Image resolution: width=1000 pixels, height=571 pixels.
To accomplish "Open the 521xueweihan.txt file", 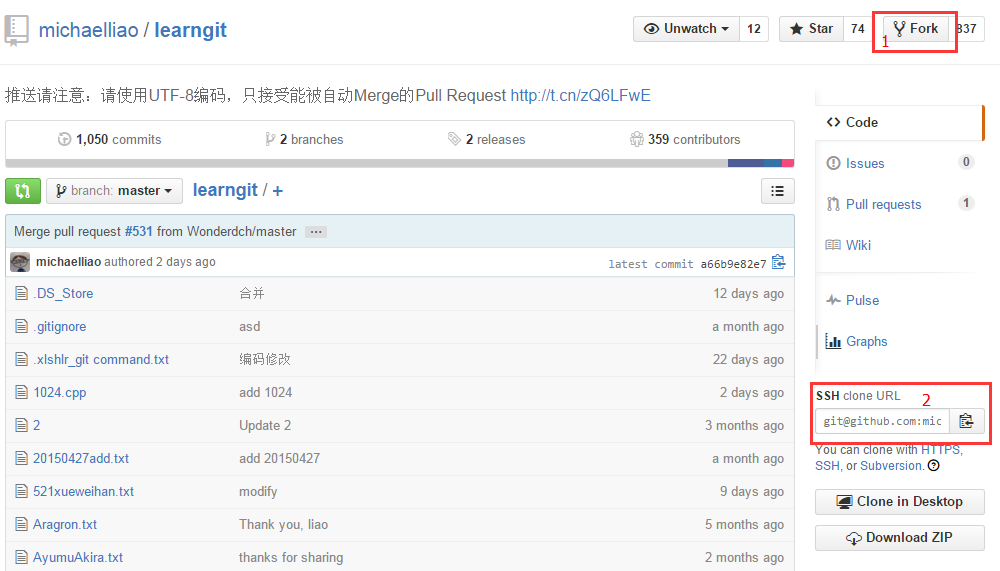I will pyautogui.click(x=84, y=492).
